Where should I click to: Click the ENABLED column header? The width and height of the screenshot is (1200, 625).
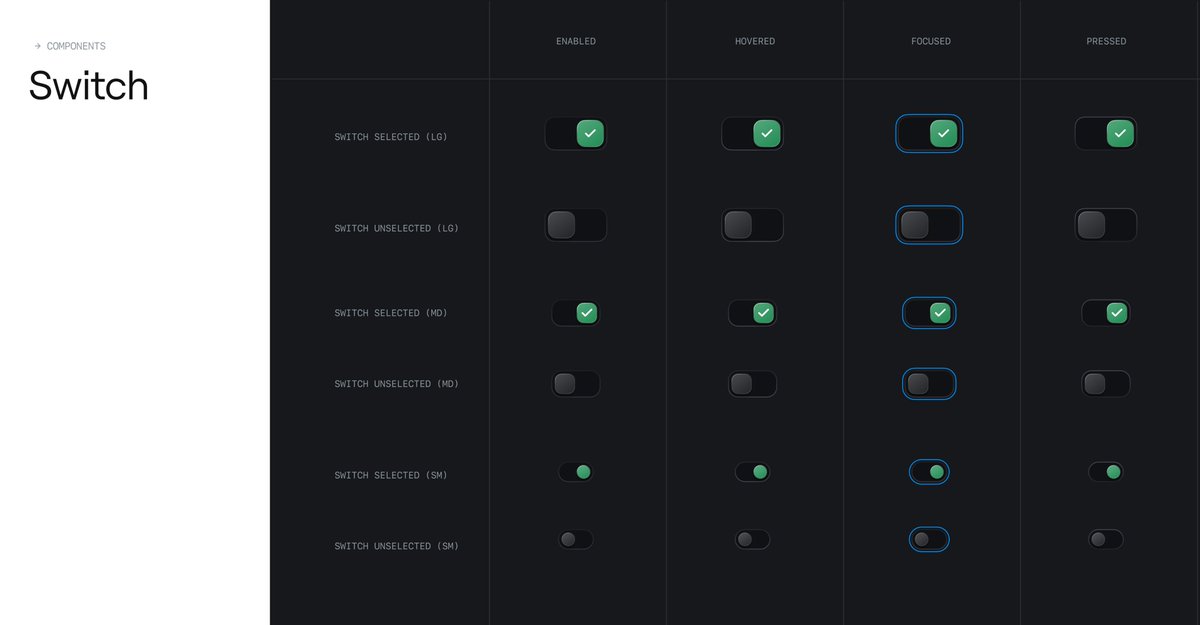(x=576, y=41)
